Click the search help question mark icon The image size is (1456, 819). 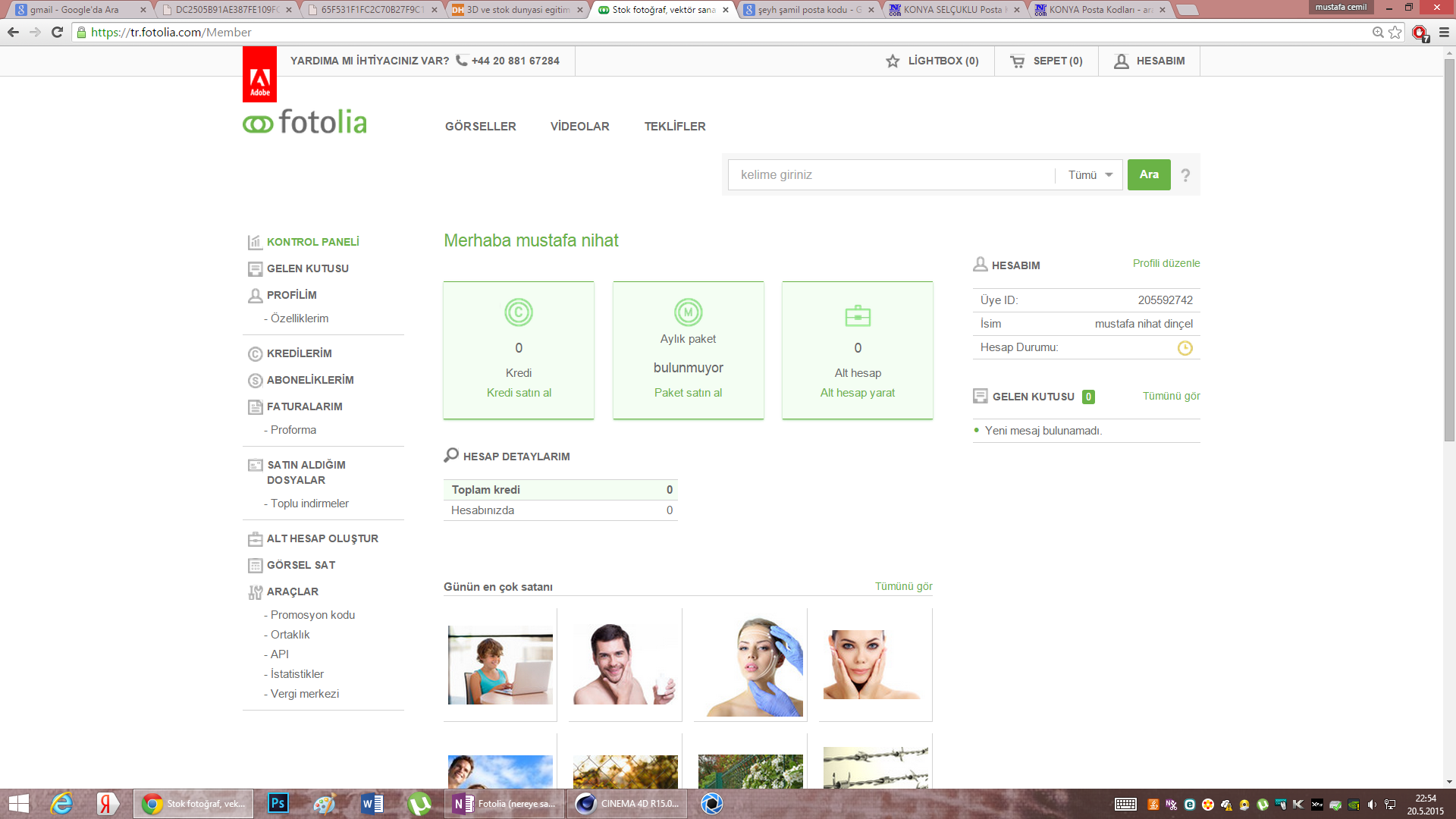click(1185, 175)
